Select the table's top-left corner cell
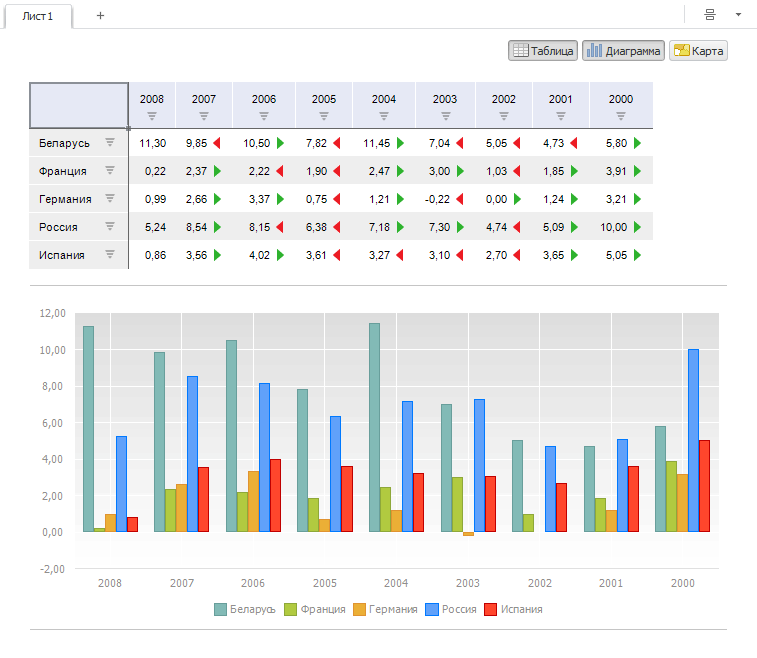This screenshot has width=757, height=658. point(79,105)
